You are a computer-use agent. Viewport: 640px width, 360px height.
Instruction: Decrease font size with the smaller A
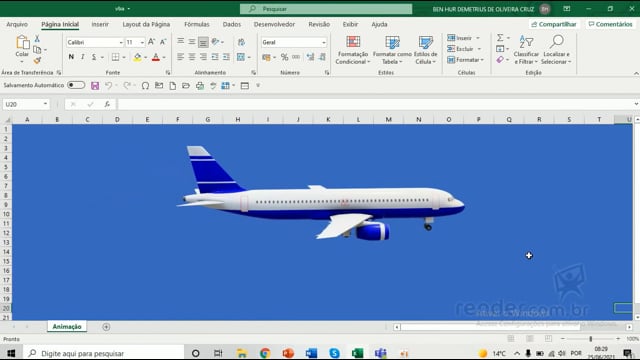point(163,42)
